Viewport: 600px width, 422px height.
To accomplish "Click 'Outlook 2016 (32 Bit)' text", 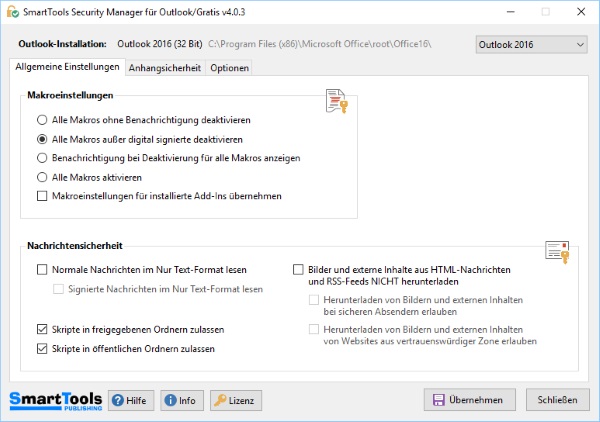I will click(160, 44).
